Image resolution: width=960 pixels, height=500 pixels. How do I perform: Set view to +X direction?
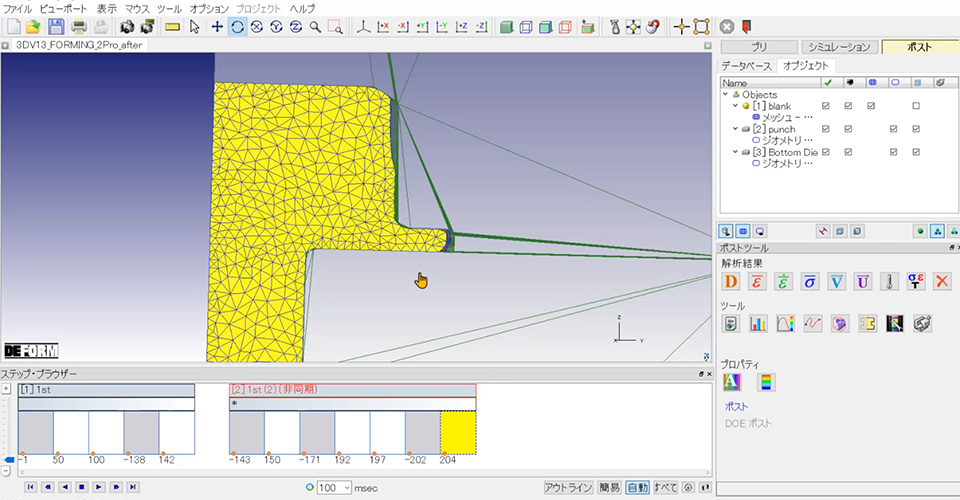tap(383, 27)
